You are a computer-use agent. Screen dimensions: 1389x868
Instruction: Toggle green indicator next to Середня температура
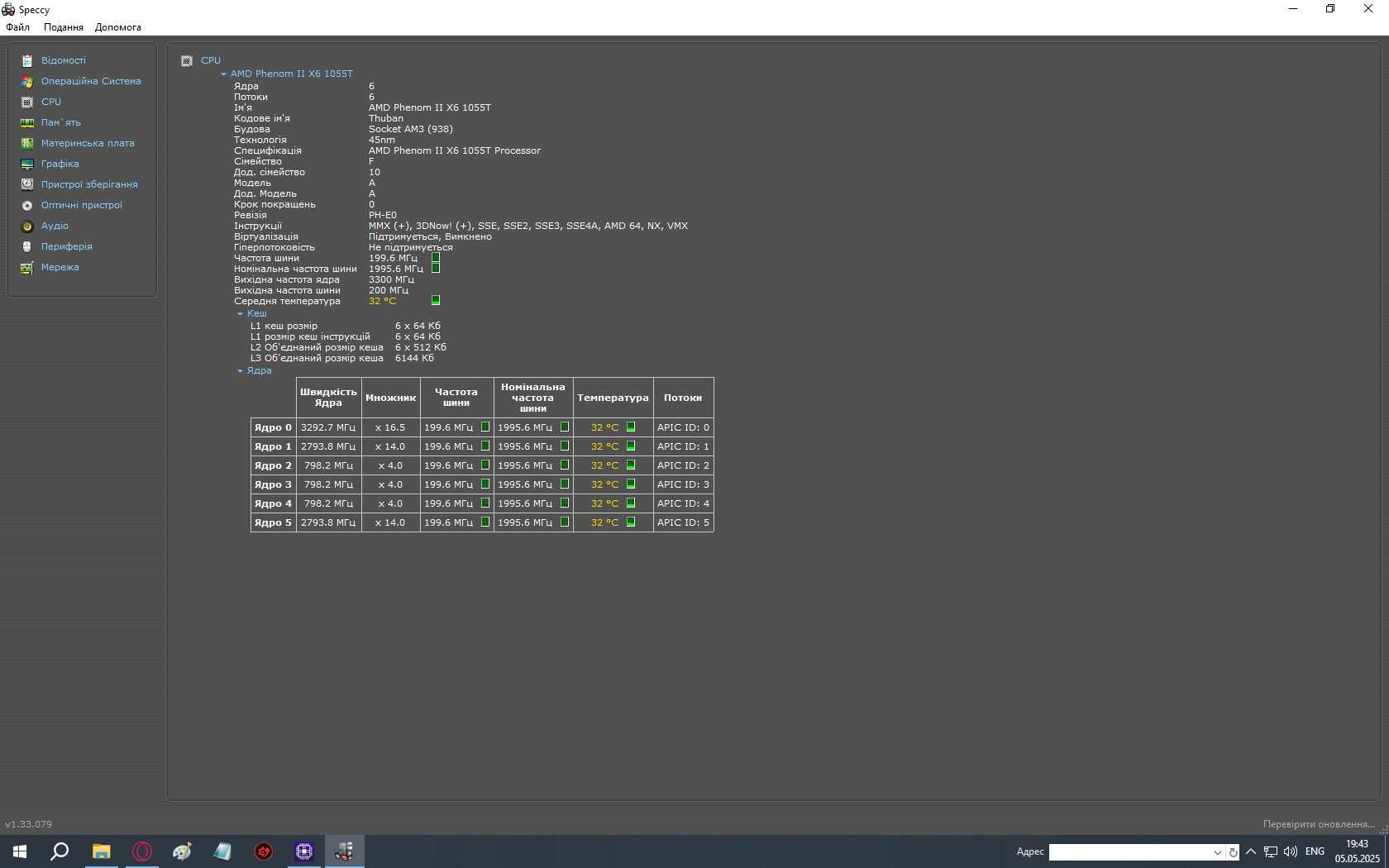coord(436,300)
